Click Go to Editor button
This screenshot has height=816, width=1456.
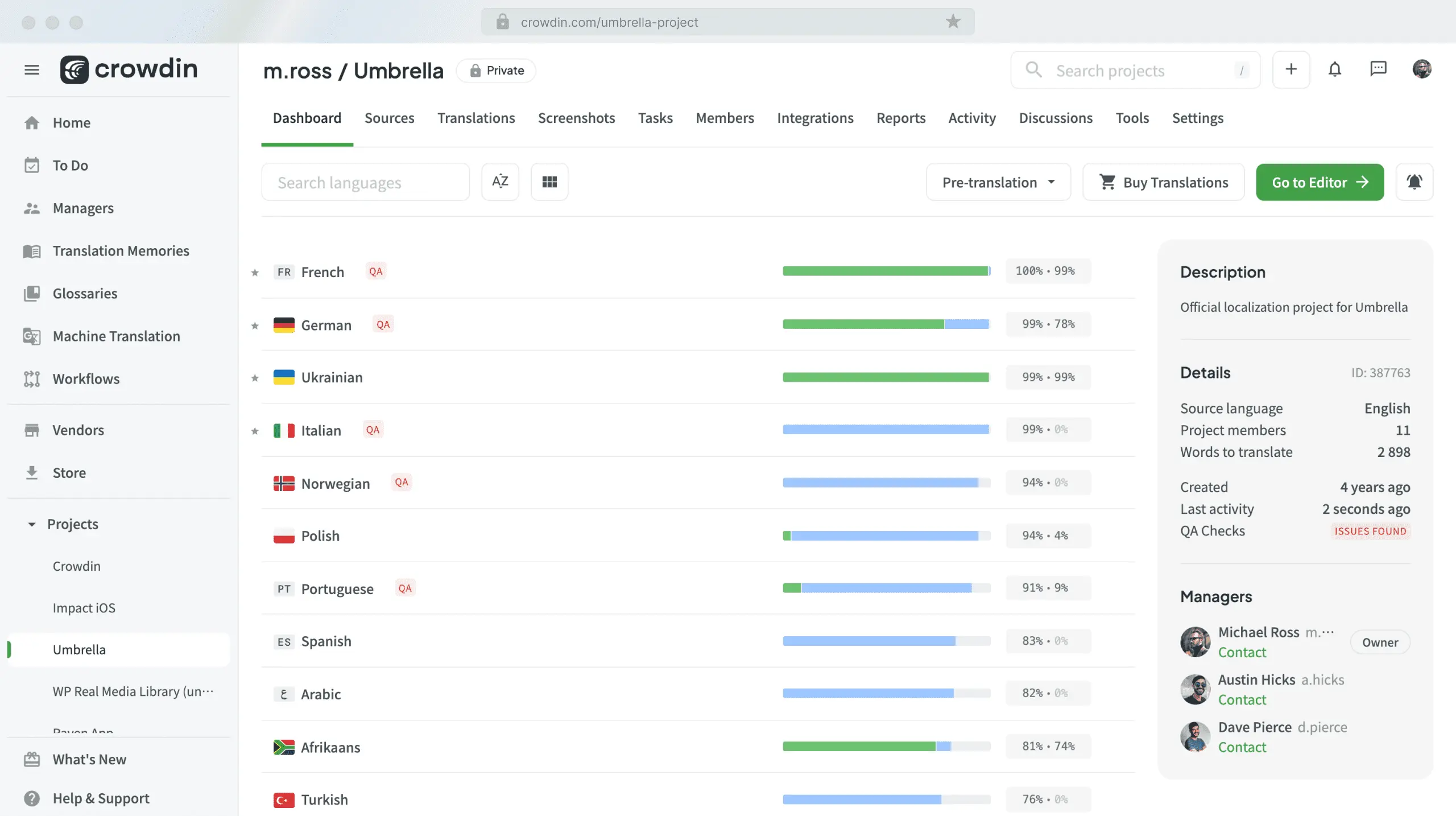[x=1320, y=182]
